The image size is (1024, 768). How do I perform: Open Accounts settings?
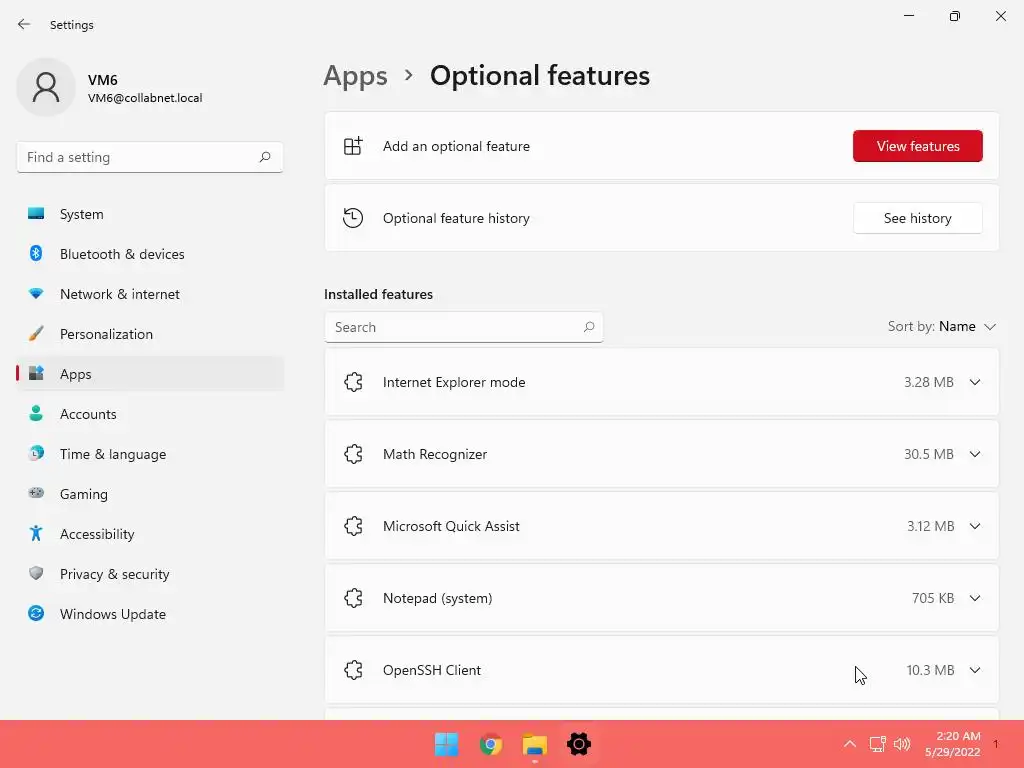150,414
